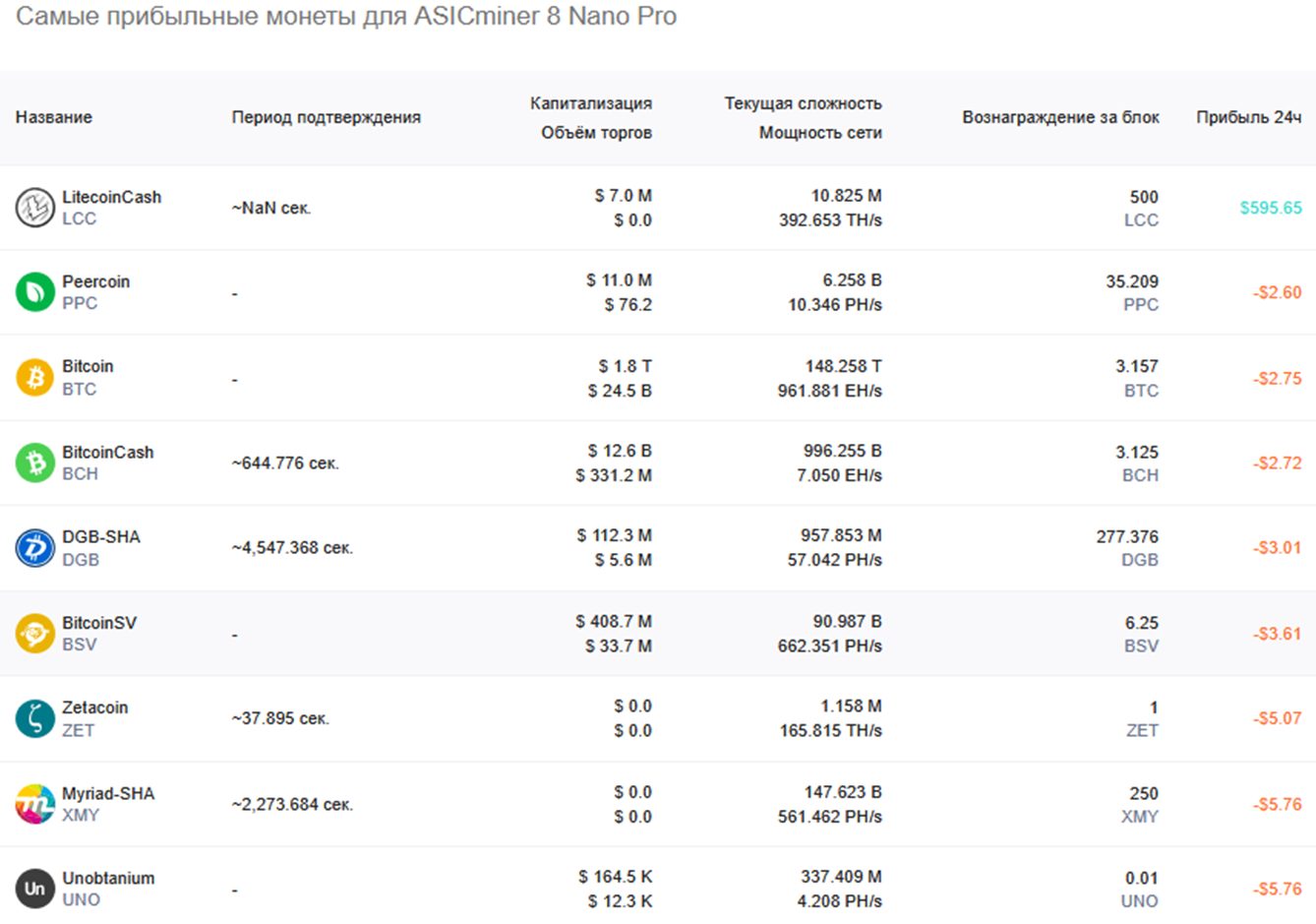The height and width of the screenshot is (924, 1316).
Task: Open the BitcoinCash coin name link
Action: point(107,452)
